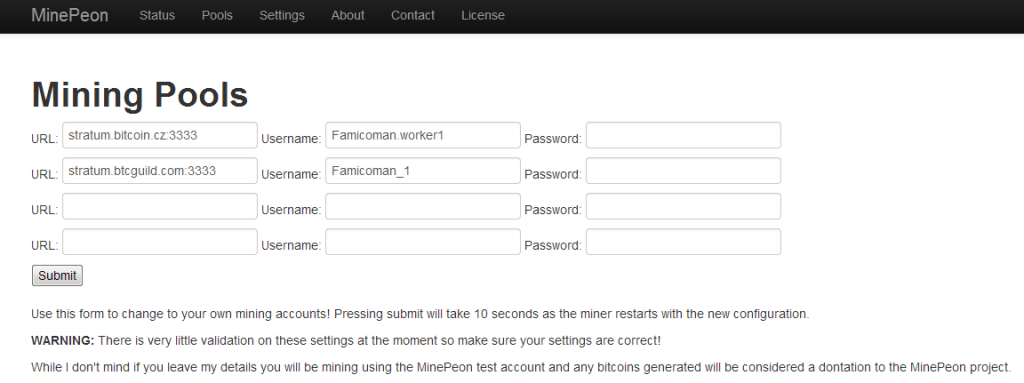This screenshot has height=383, width=1024.
Task: Click the third row Password field
Action: 683,207
